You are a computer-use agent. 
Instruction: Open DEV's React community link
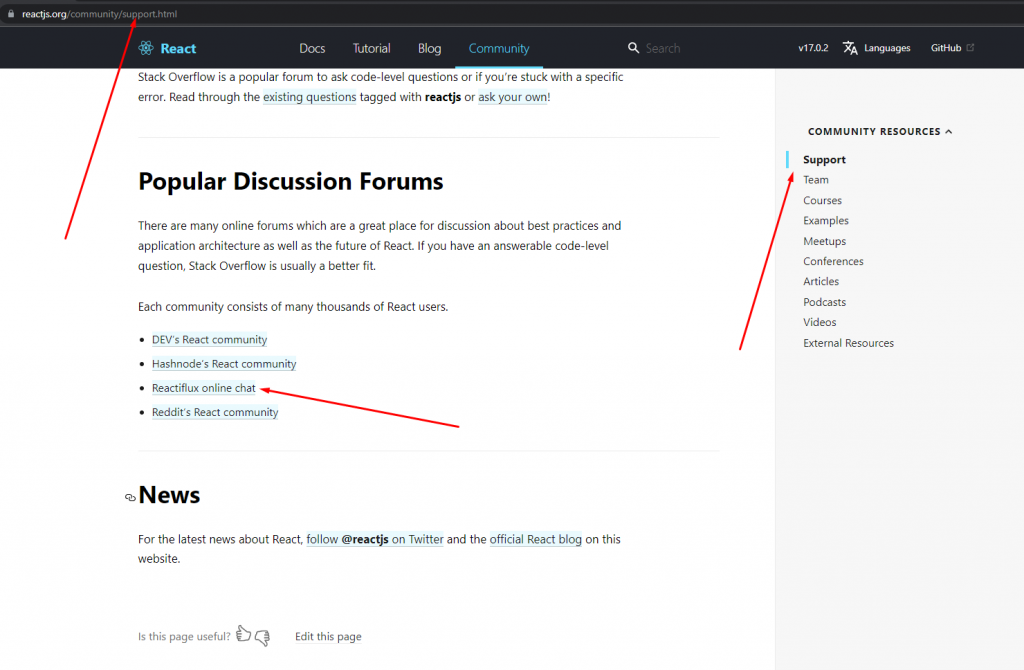210,340
